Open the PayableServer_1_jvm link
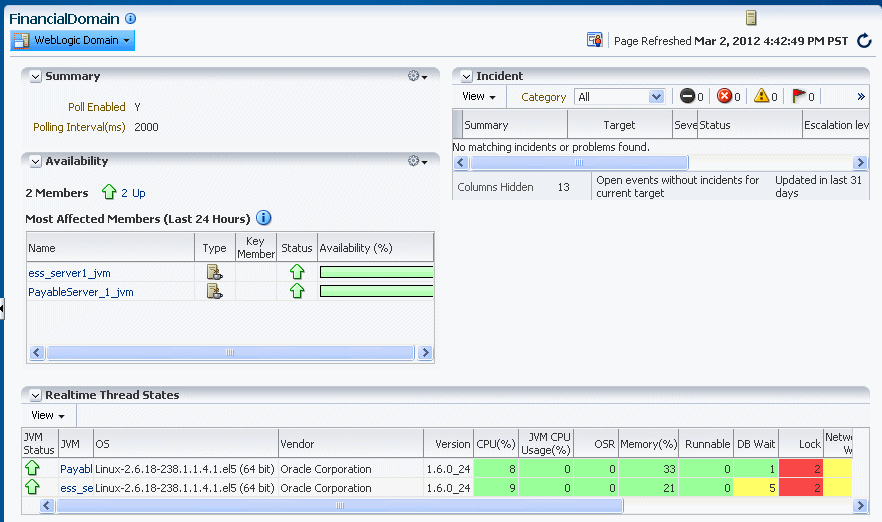This screenshot has height=522, width=882. click(x=81, y=292)
